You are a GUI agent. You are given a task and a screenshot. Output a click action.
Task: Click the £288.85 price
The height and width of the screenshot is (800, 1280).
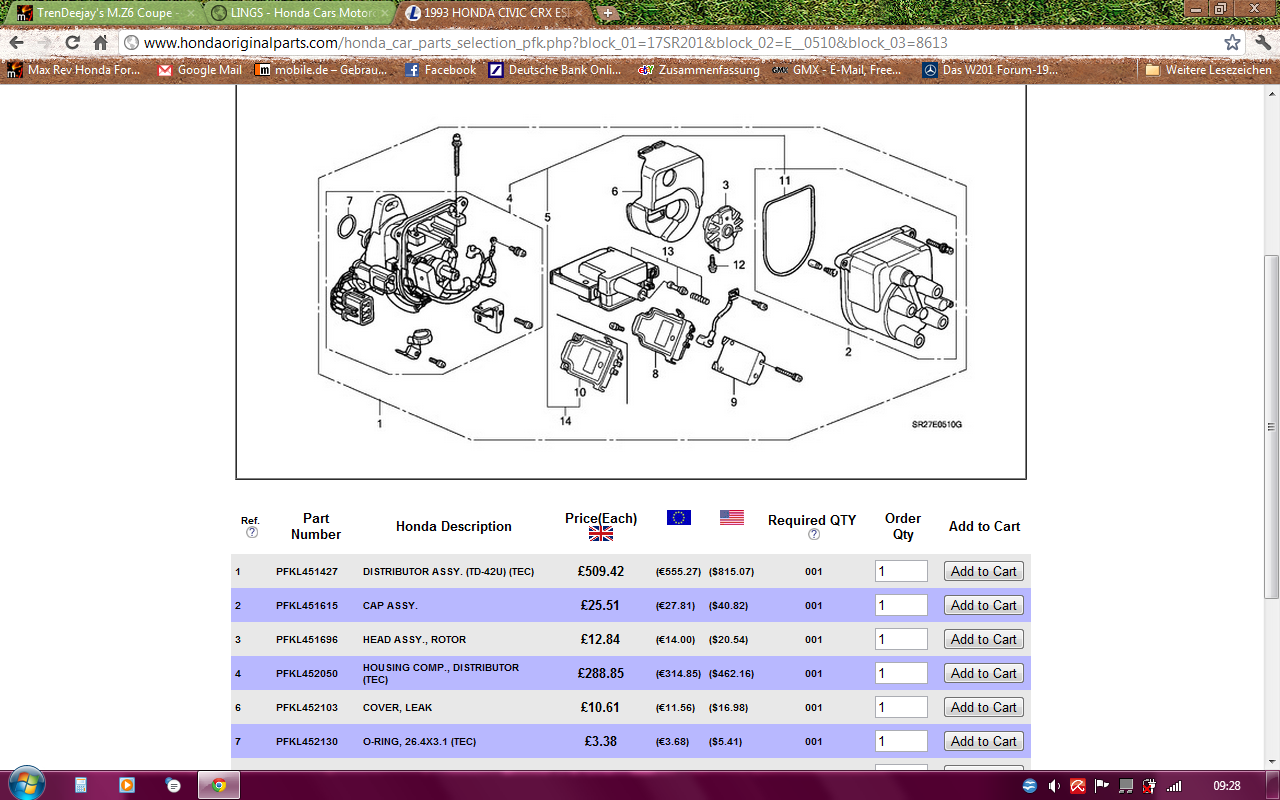[x=600, y=674]
